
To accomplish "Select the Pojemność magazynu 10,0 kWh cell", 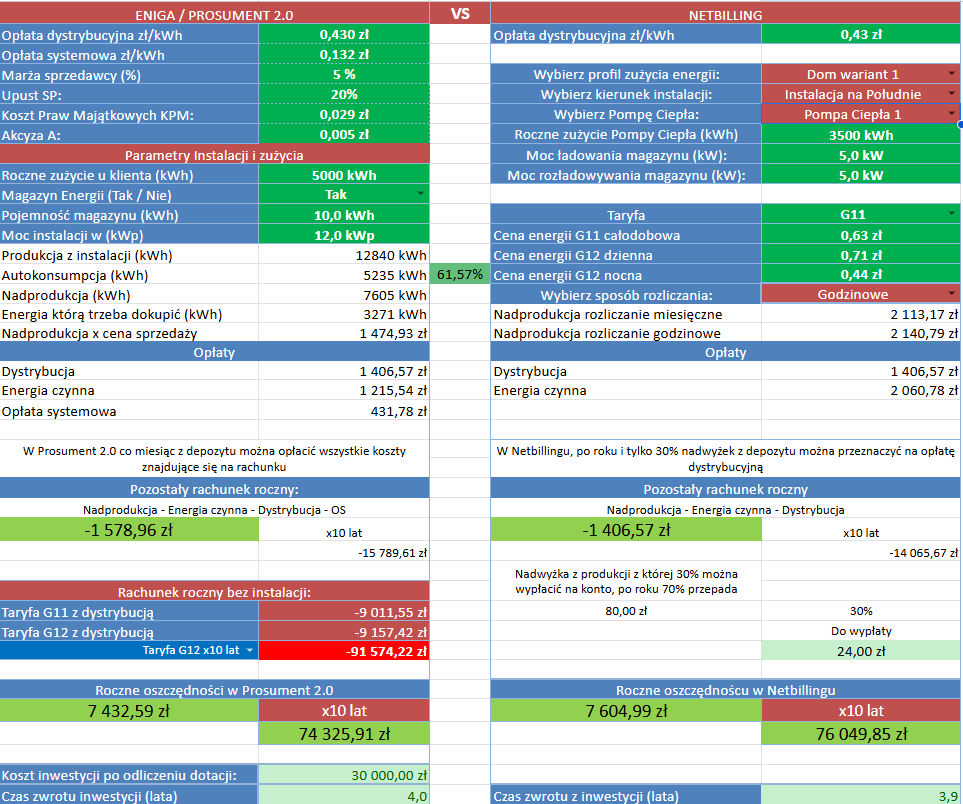I will click(x=344, y=215).
